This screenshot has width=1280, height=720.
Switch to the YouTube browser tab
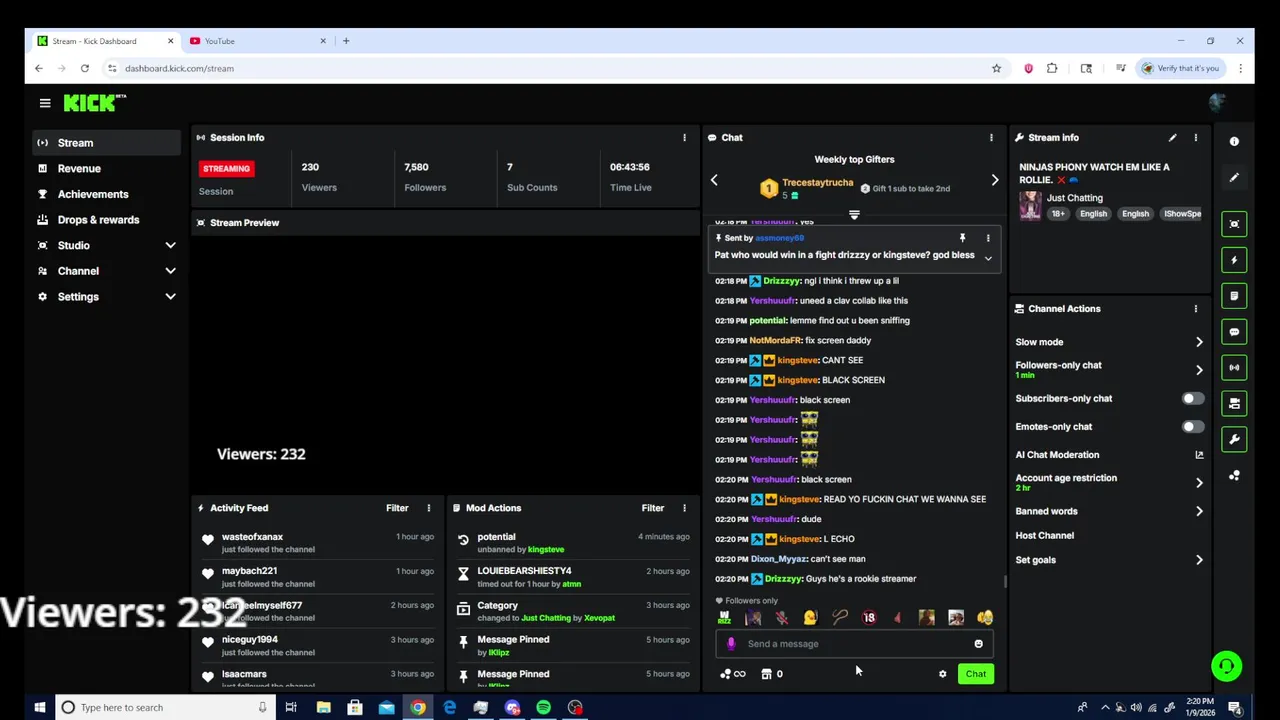[x=257, y=41]
